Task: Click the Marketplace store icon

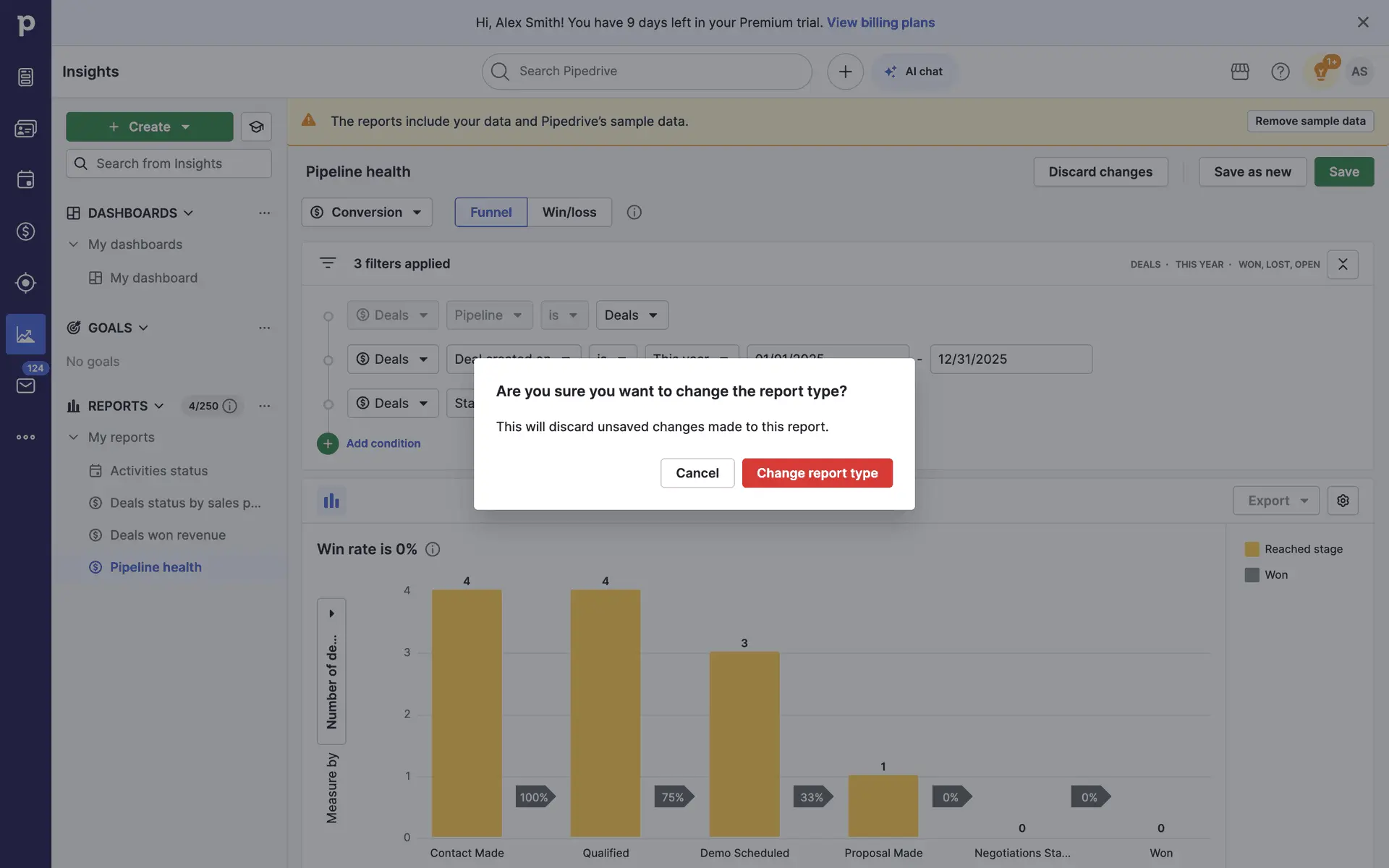Action: pyautogui.click(x=1240, y=72)
